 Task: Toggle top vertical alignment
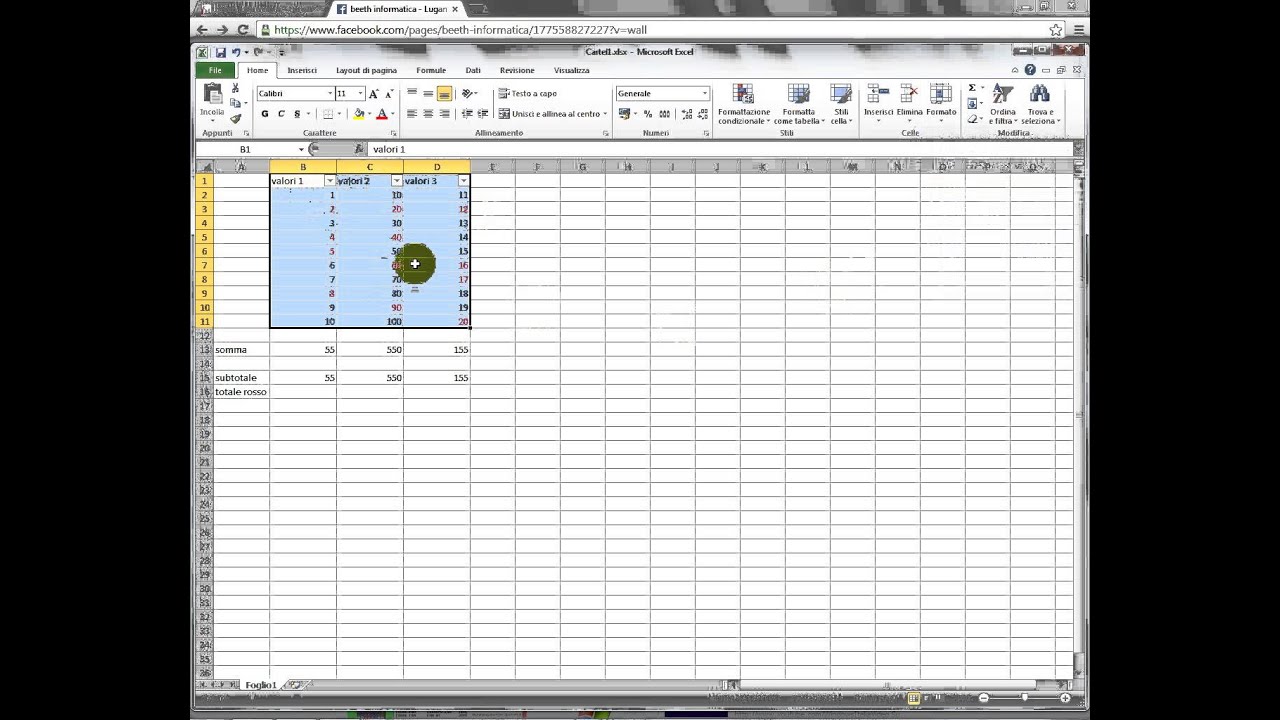point(412,93)
